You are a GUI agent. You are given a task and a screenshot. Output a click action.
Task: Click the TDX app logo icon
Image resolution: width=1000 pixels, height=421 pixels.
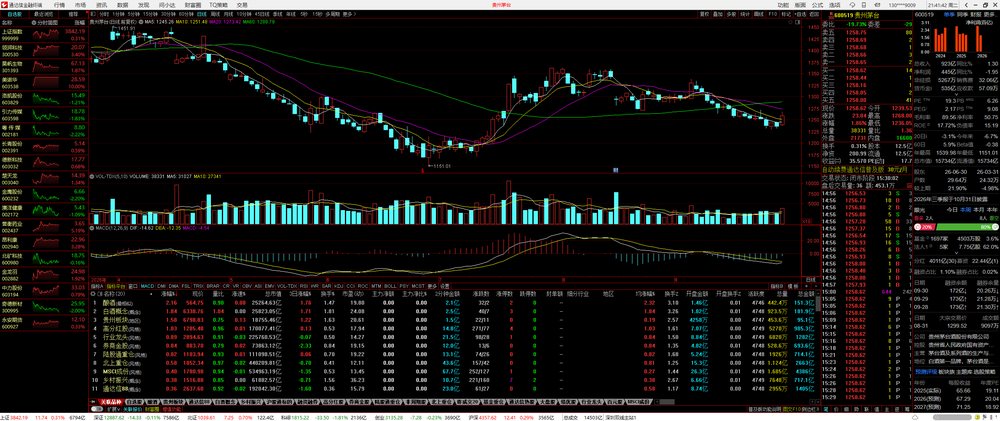tap(6, 4)
